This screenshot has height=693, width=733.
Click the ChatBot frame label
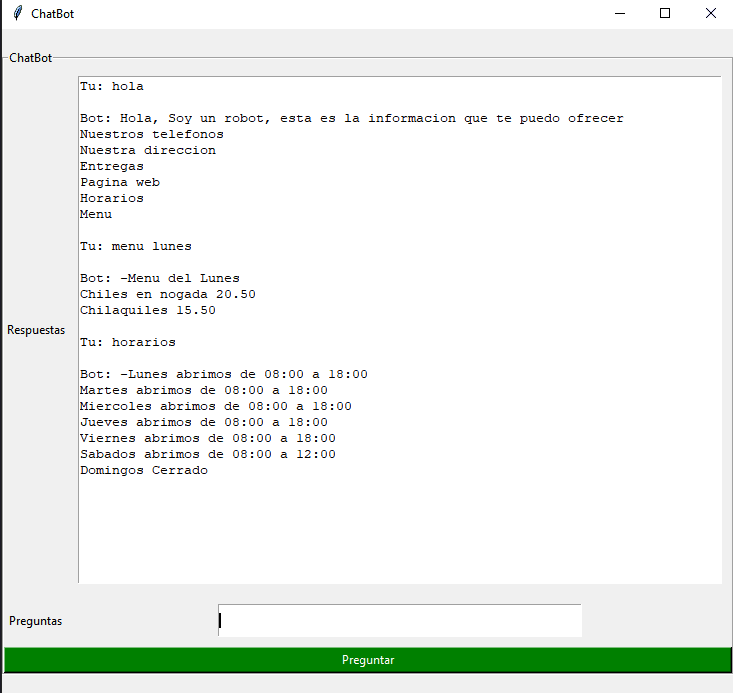(x=31, y=58)
